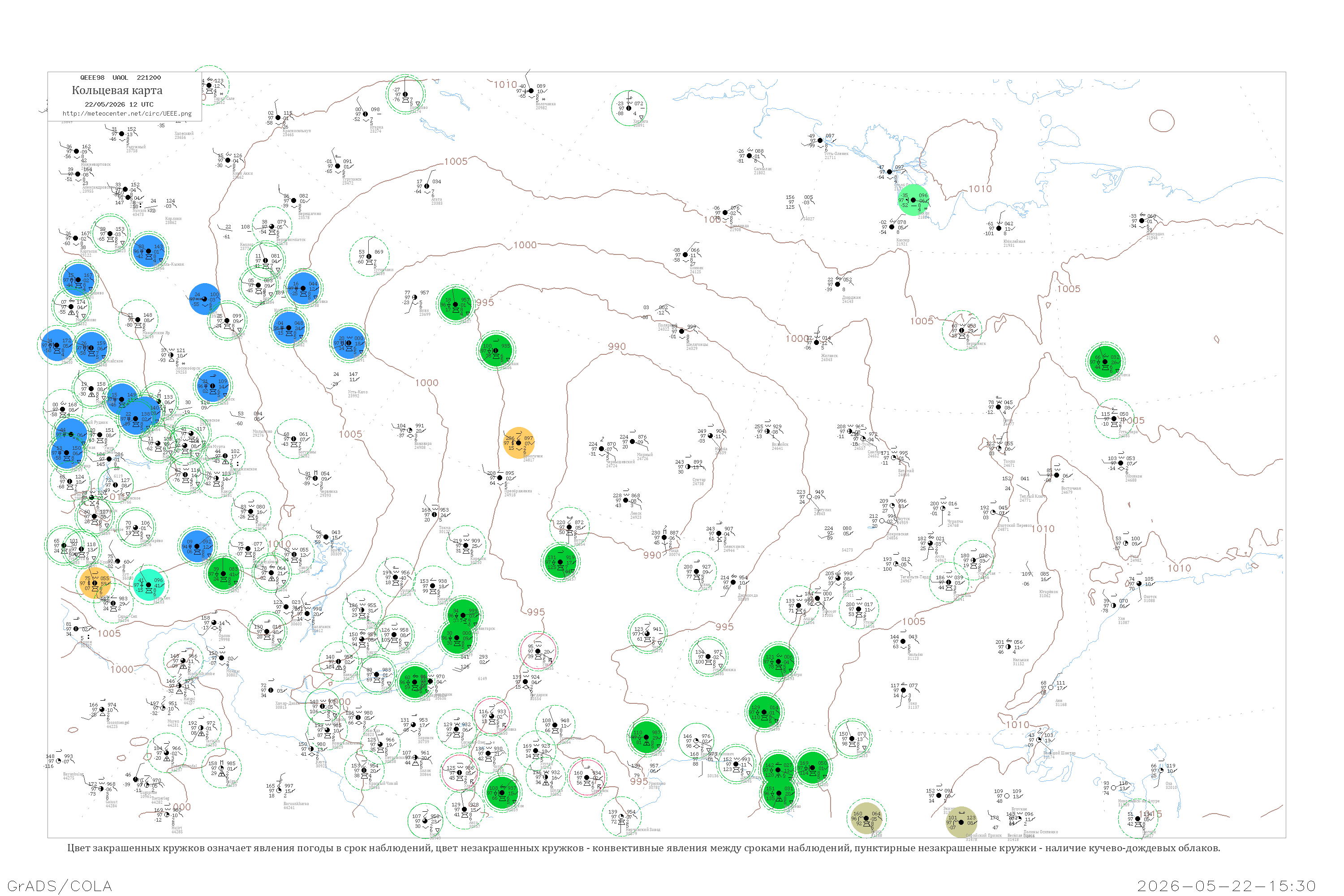Screen dimensions: 1344x896
Task: Click the station name 'Усть-Камо'
Action: [358, 392]
